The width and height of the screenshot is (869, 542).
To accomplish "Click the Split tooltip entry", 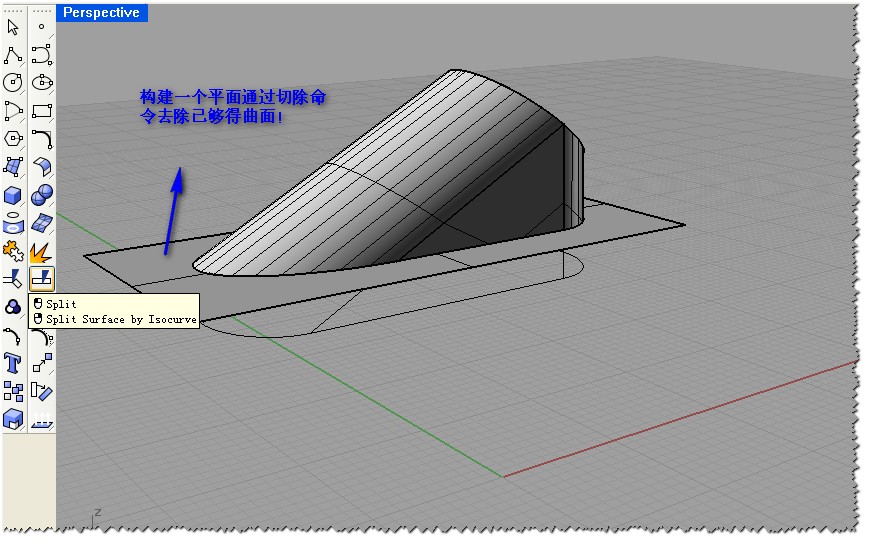I will coord(61,304).
